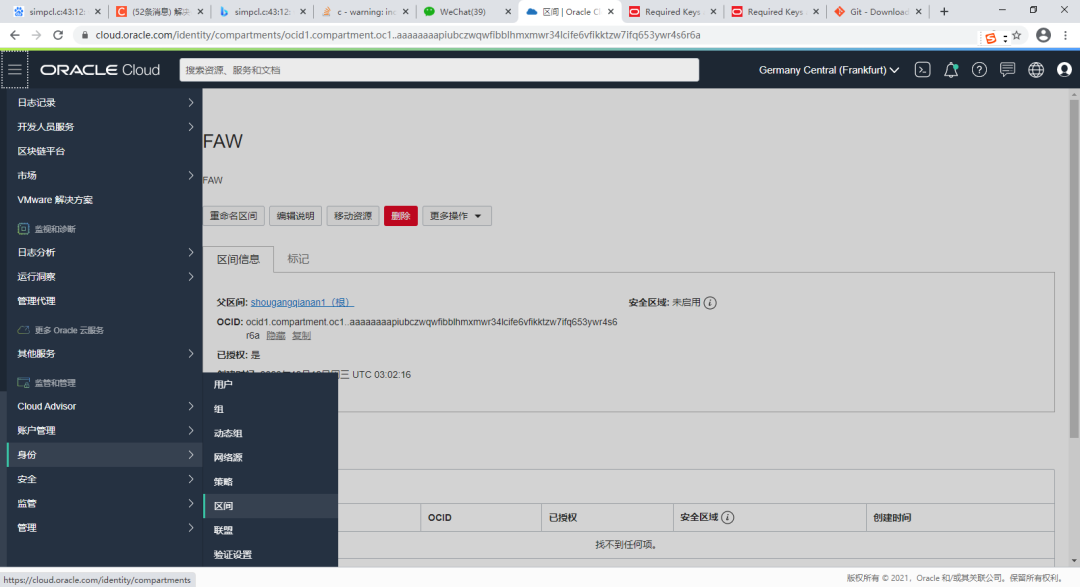
Task: Open the language globe icon
Action: (1036, 70)
